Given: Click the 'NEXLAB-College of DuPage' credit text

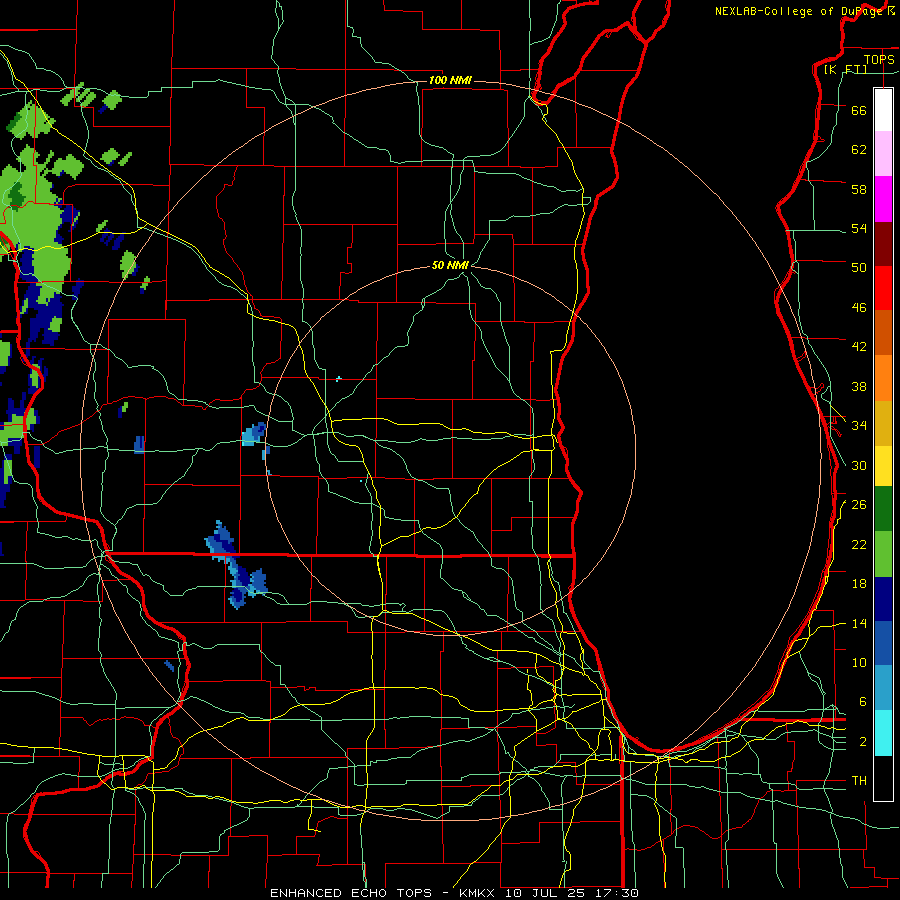Looking at the screenshot, I should pyautogui.click(x=798, y=11).
